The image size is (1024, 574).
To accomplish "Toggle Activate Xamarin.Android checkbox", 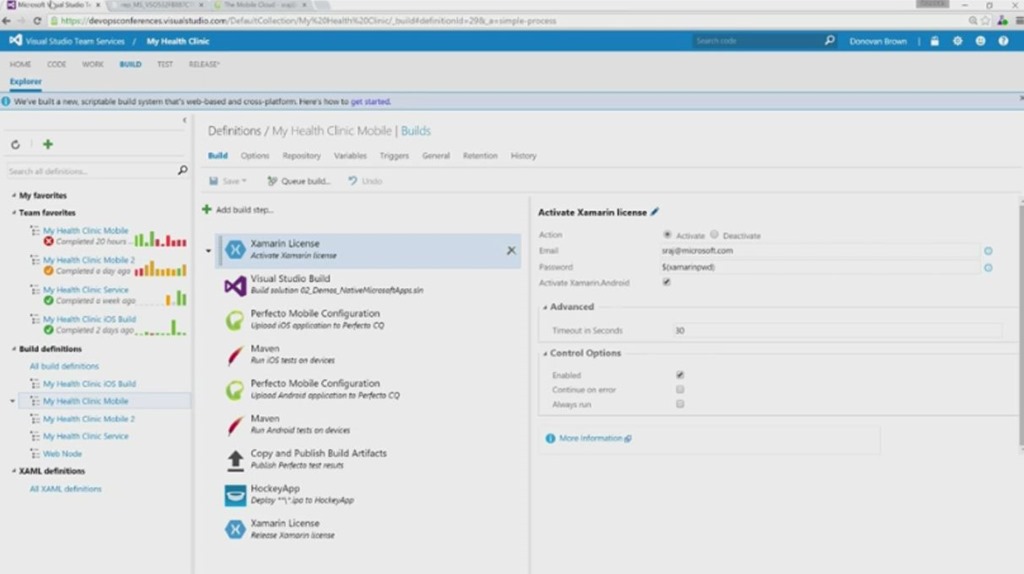I will click(x=666, y=282).
